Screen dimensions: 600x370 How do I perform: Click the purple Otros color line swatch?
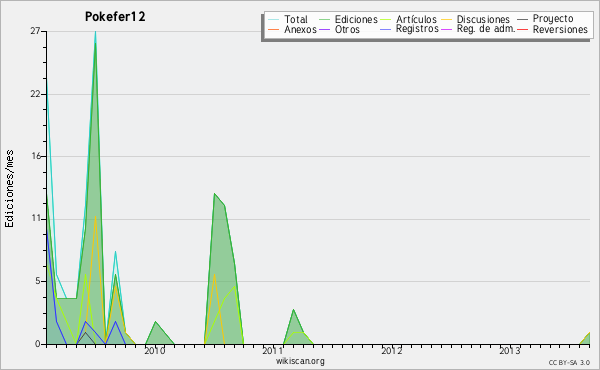[x=324, y=29]
